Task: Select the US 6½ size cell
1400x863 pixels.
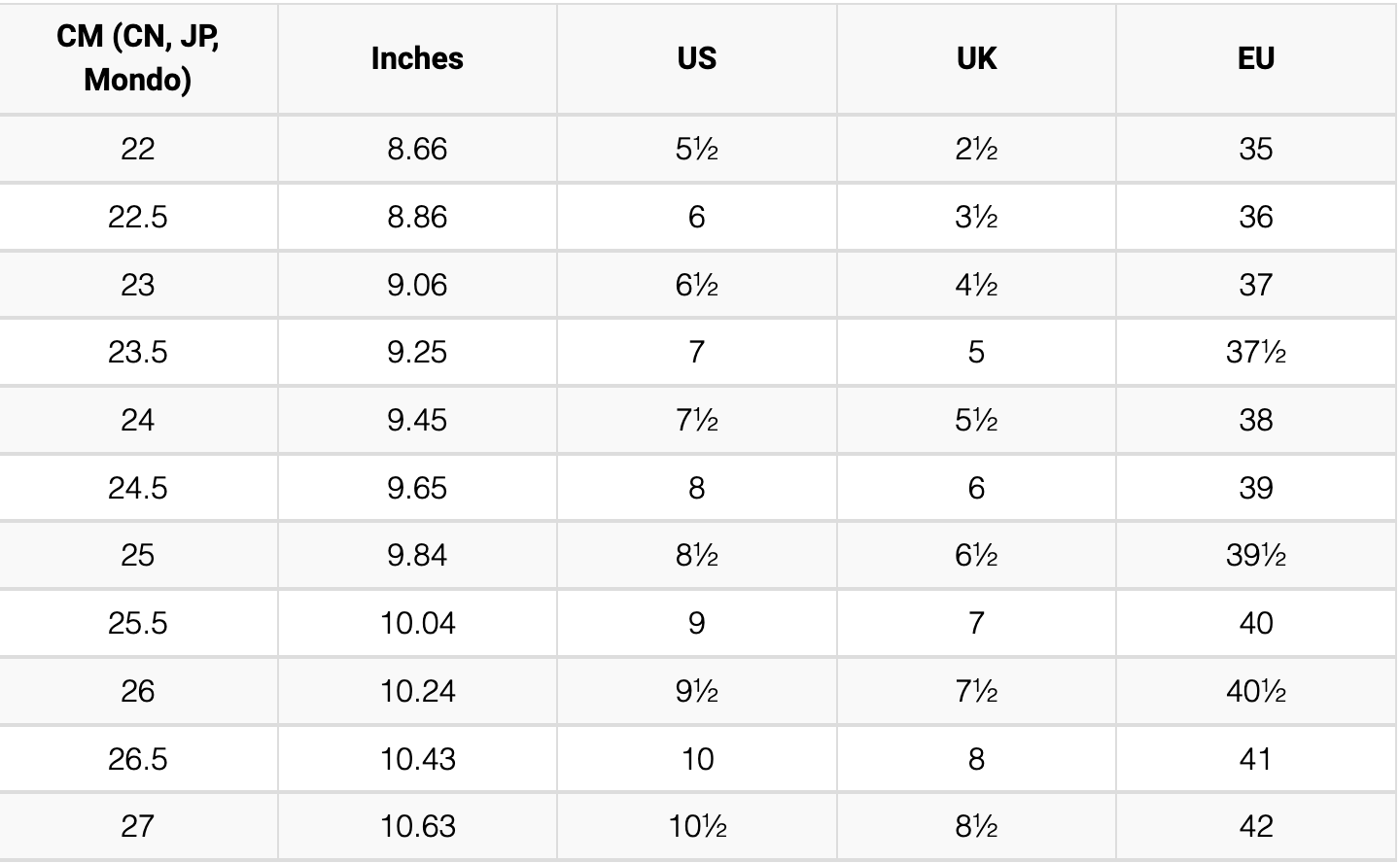Action: click(696, 285)
